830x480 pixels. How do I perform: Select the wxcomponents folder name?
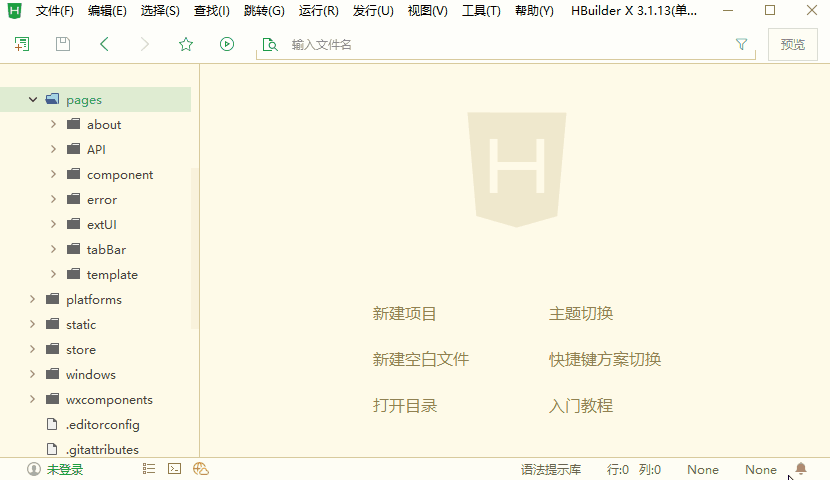(x=109, y=400)
